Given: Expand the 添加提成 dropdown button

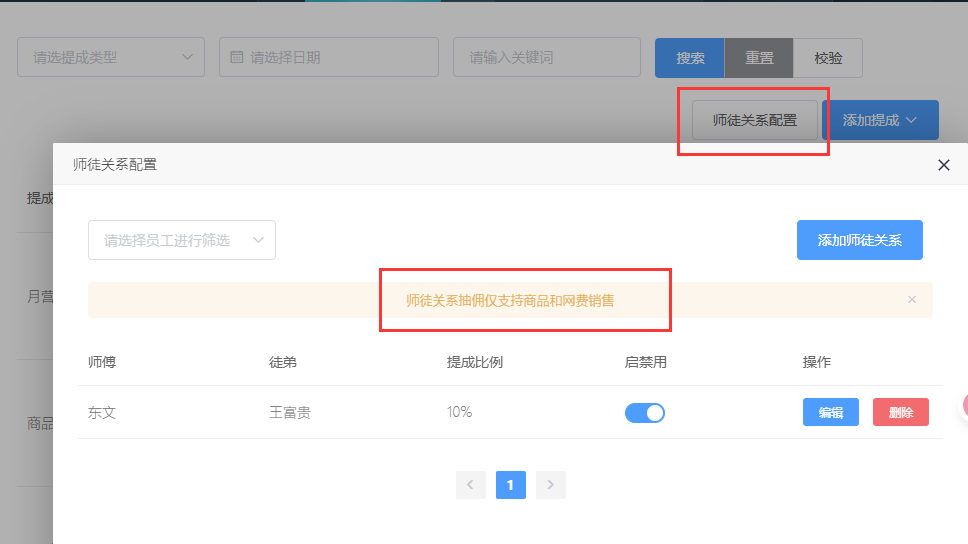Looking at the screenshot, I should pos(880,120).
